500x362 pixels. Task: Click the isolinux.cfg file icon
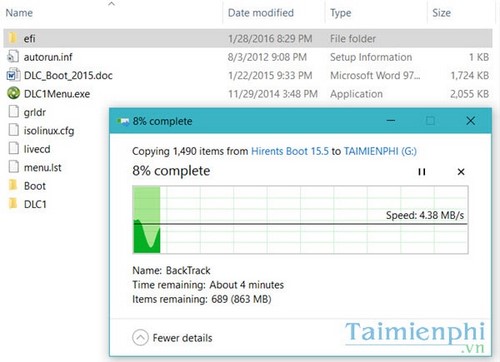(13, 130)
